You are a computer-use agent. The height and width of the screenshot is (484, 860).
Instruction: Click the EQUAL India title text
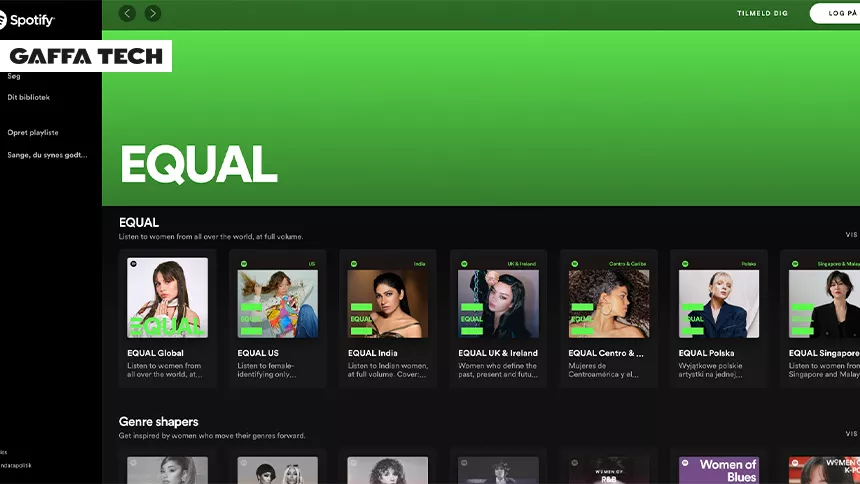tap(372, 353)
